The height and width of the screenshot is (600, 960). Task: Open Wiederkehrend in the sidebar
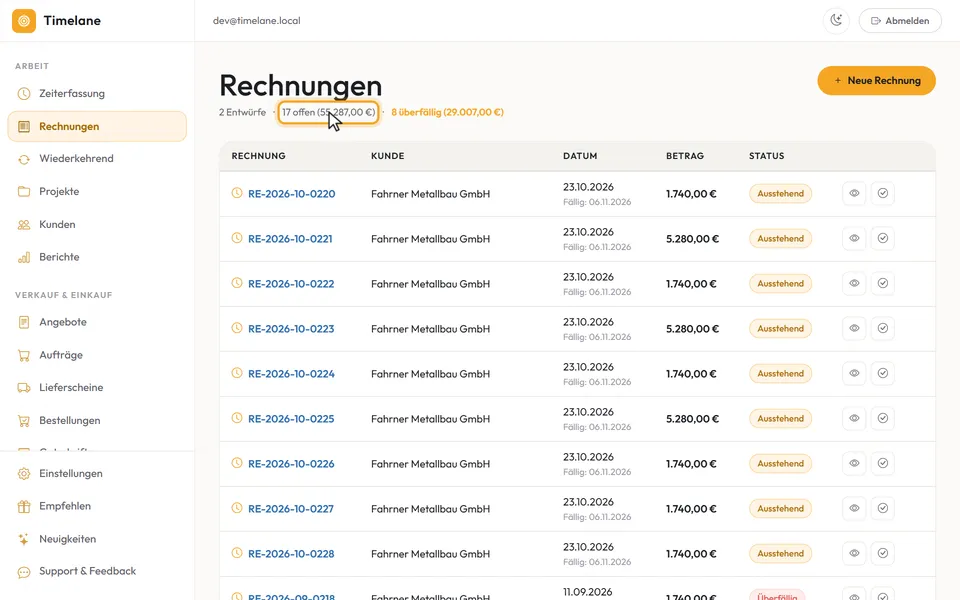click(97, 159)
